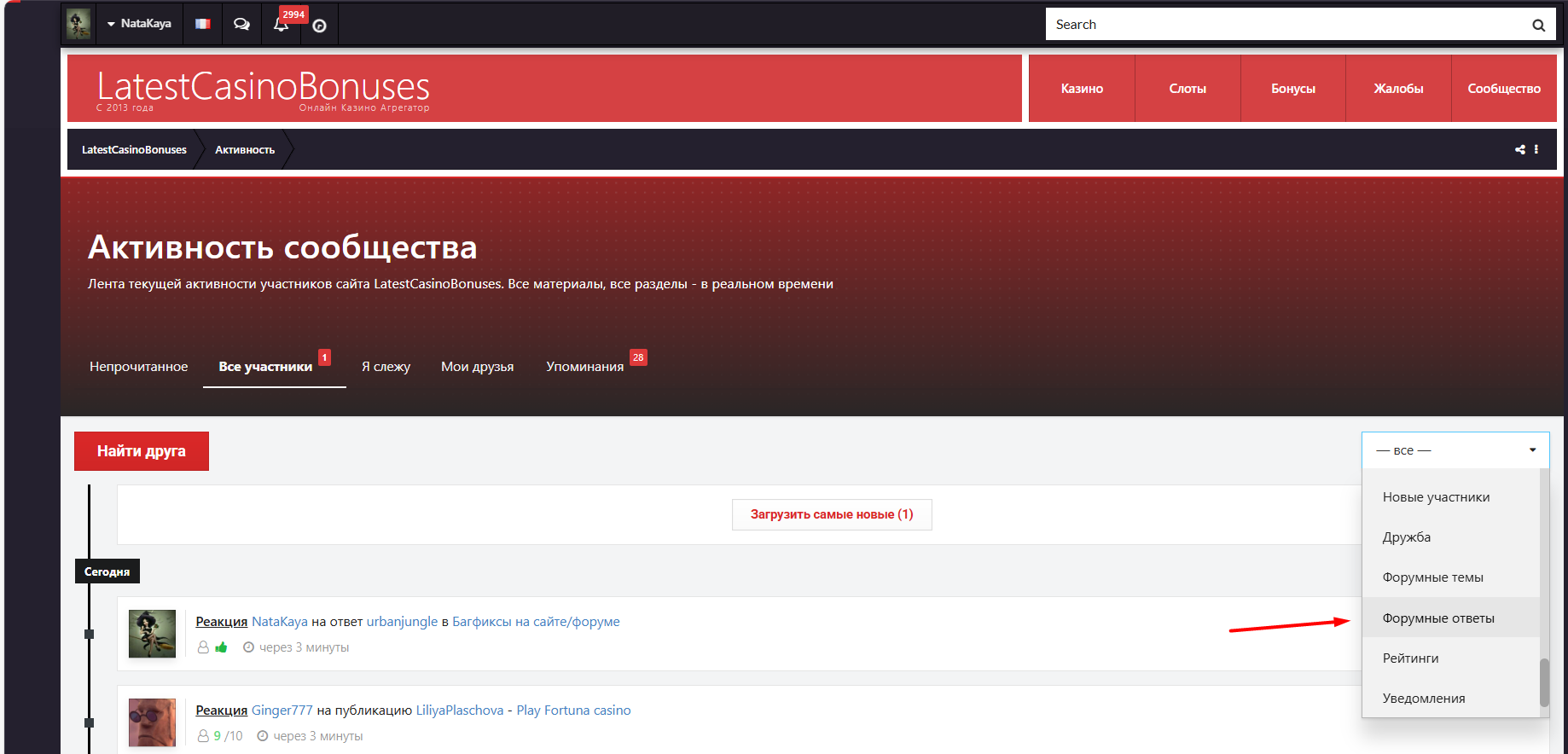Open the notifications bell icon

[x=281, y=25]
